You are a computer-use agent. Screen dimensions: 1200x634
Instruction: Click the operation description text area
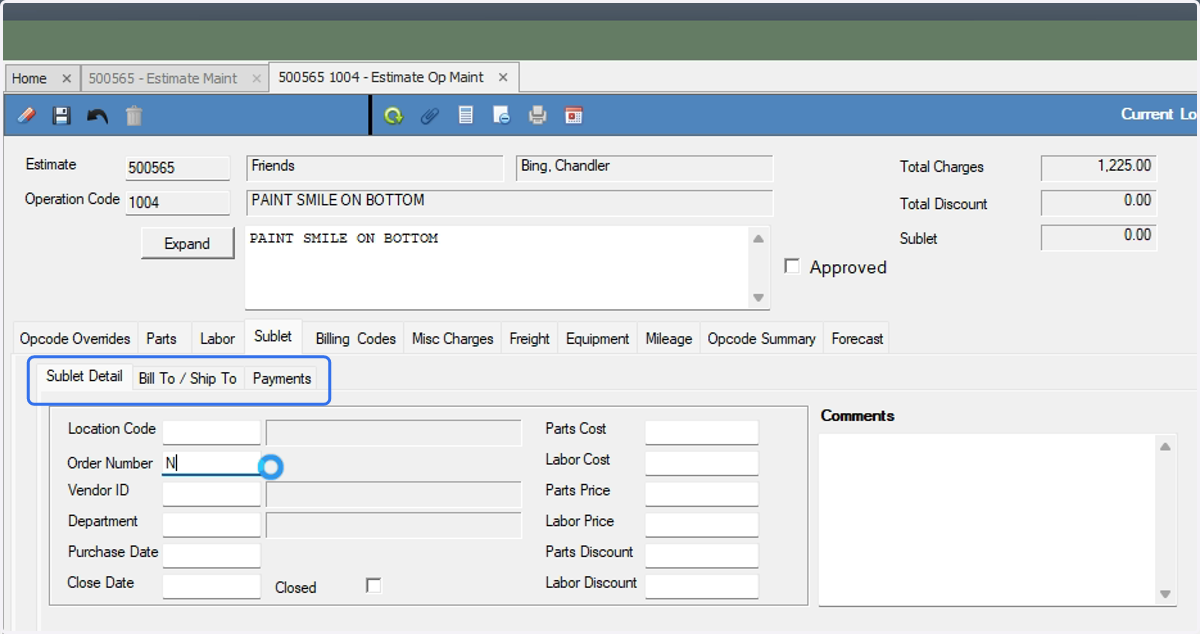497,267
